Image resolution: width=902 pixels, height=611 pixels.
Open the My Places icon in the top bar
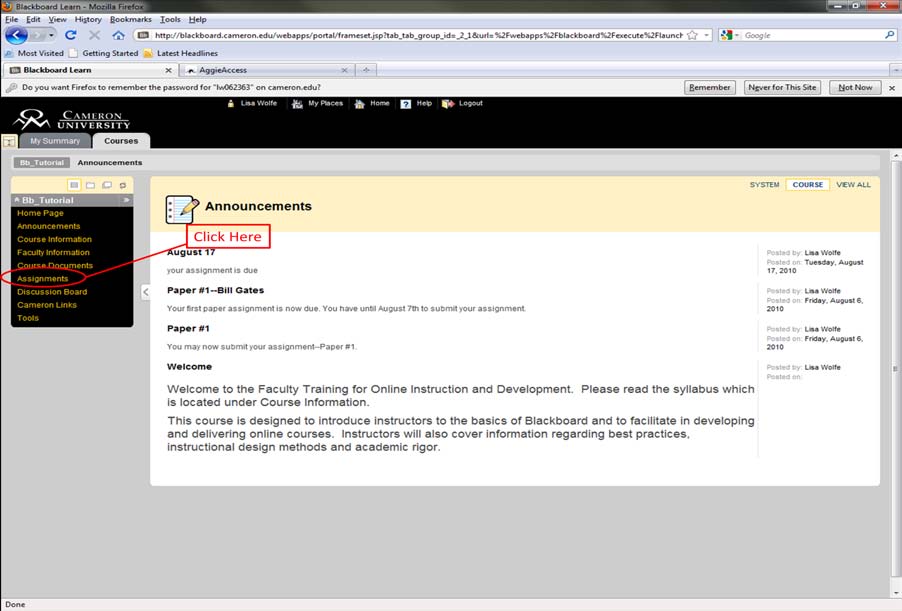297,104
